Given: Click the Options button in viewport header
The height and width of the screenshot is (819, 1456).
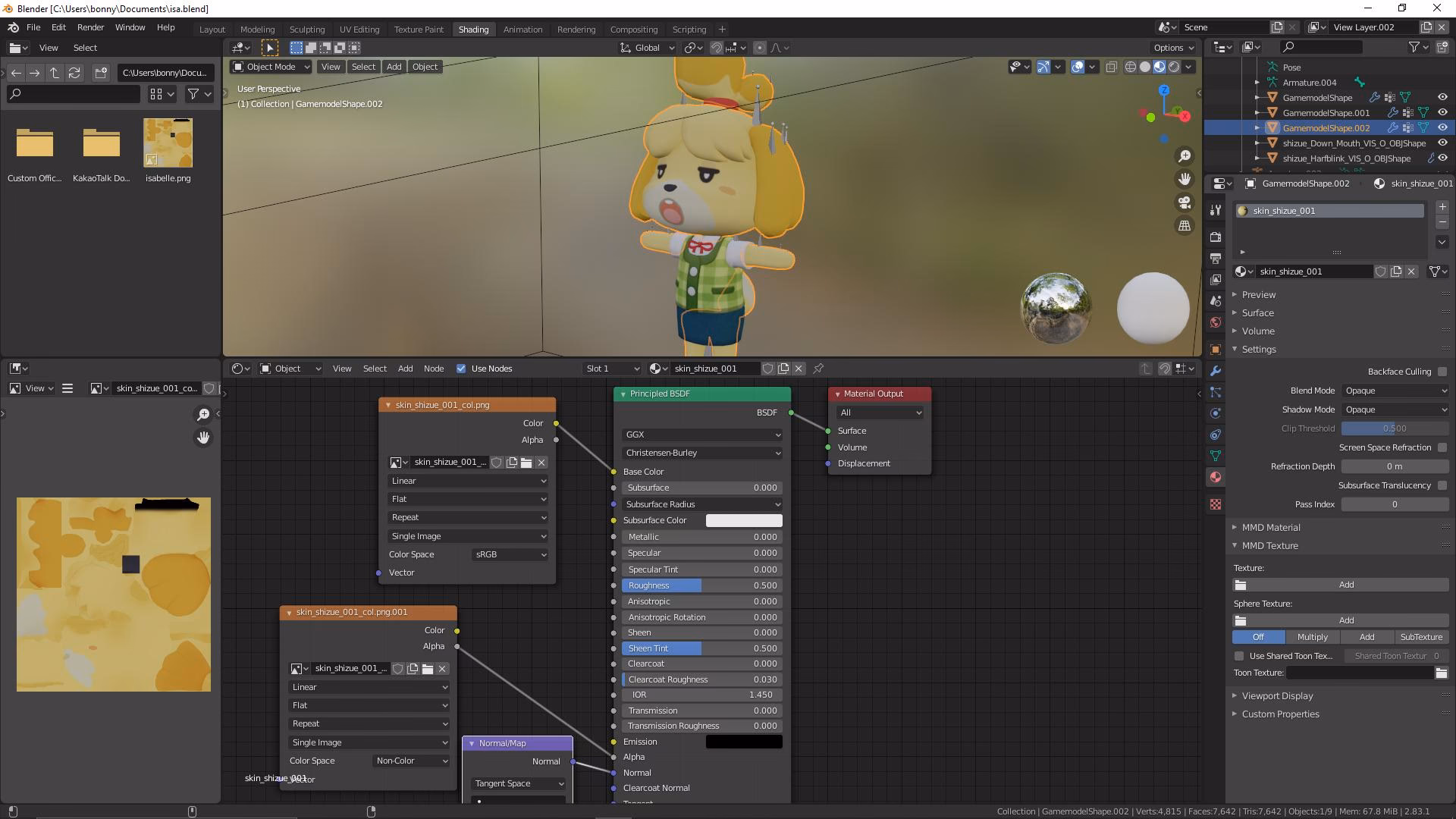Looking at the screenshot, I should [x=1173, y=48].
